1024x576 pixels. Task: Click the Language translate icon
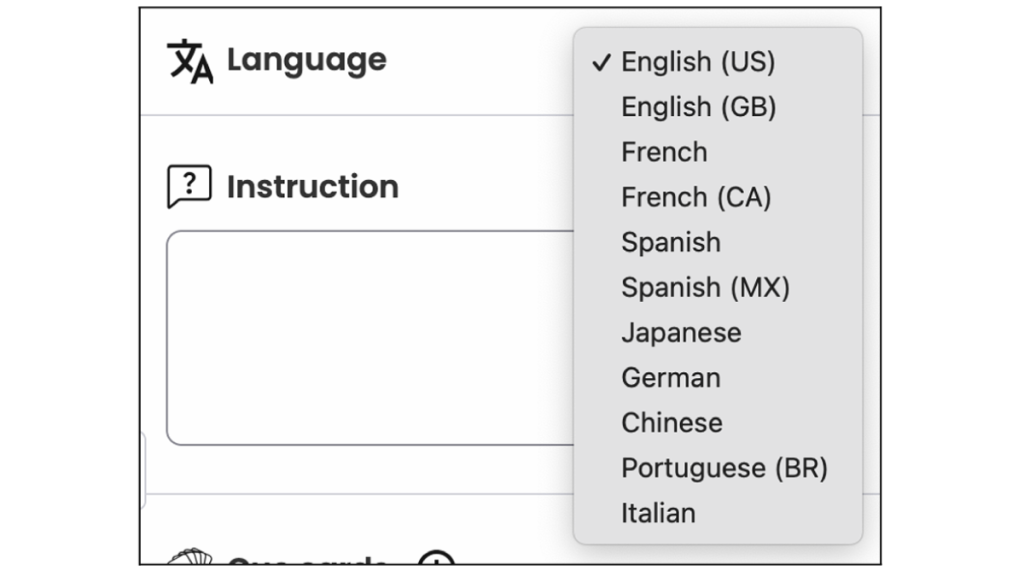pos(189,61)
